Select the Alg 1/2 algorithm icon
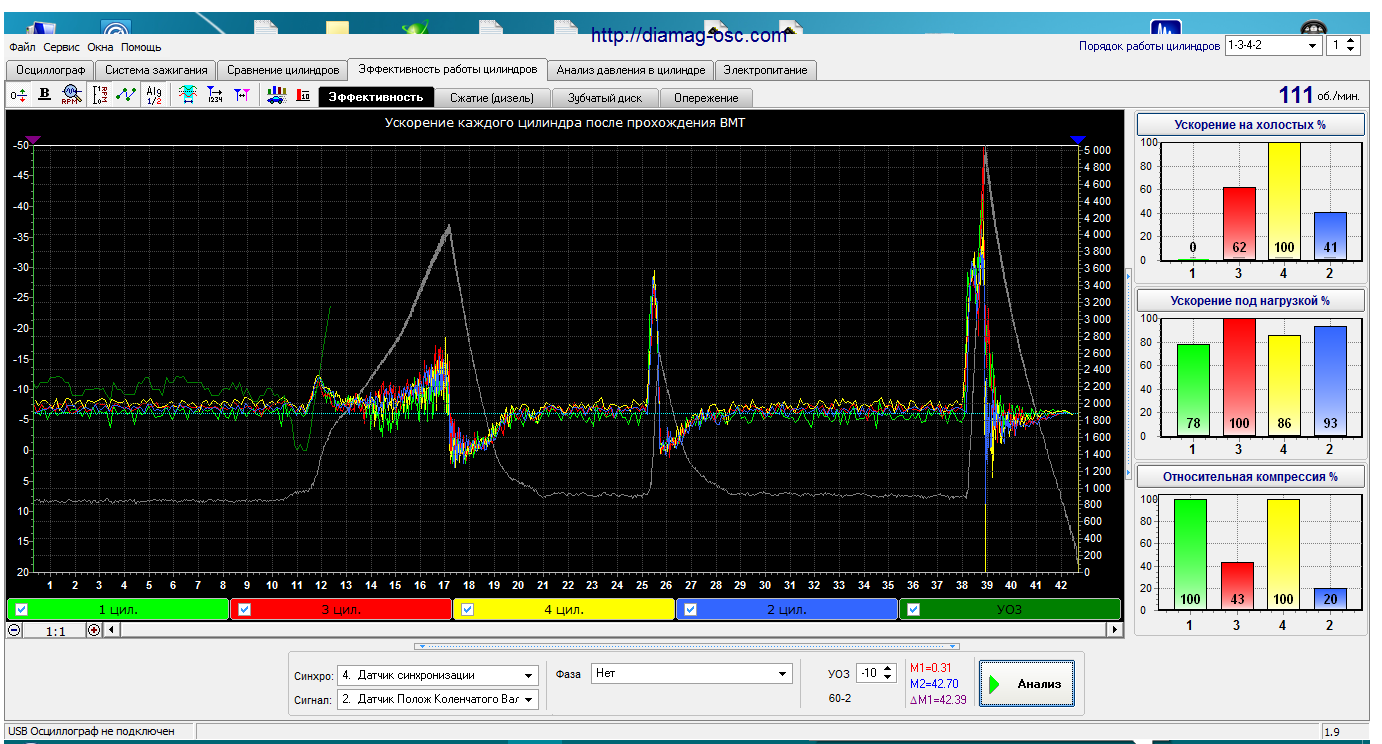The image size is (1382, 744). (154, 95)
